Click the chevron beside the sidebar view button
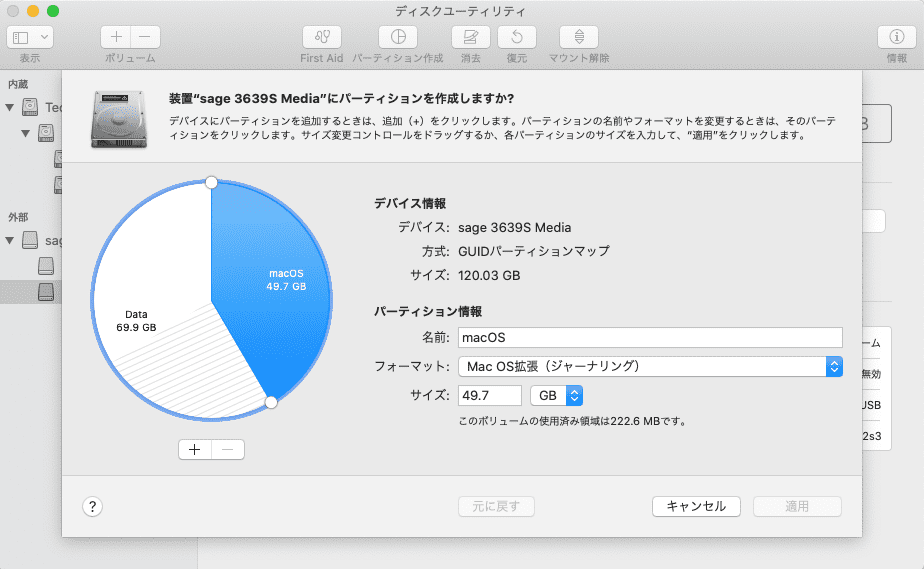The image size is (924, 569). 45,37
